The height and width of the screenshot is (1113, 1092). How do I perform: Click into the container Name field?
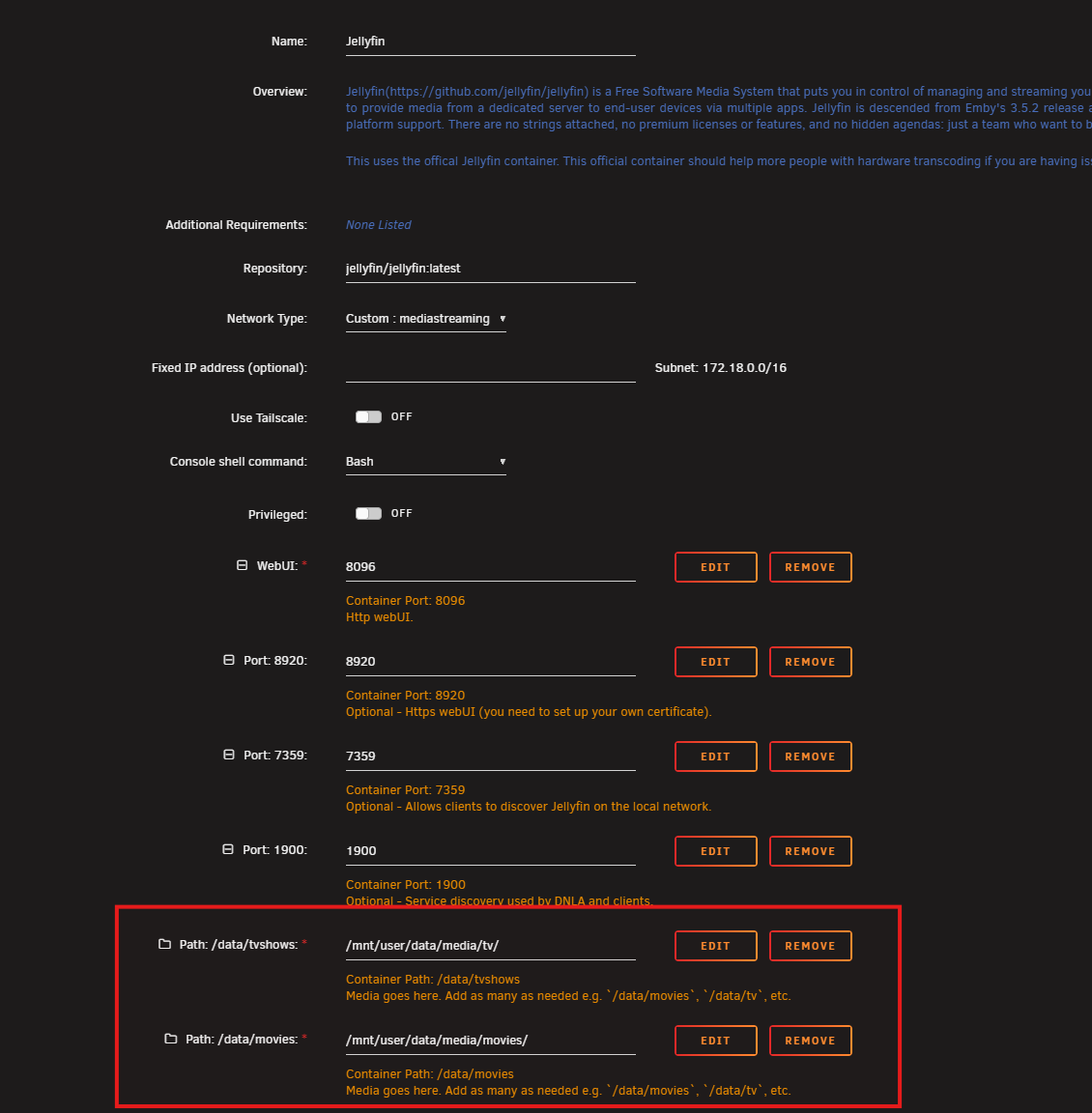pyautogui.click(x=490, y=42)
